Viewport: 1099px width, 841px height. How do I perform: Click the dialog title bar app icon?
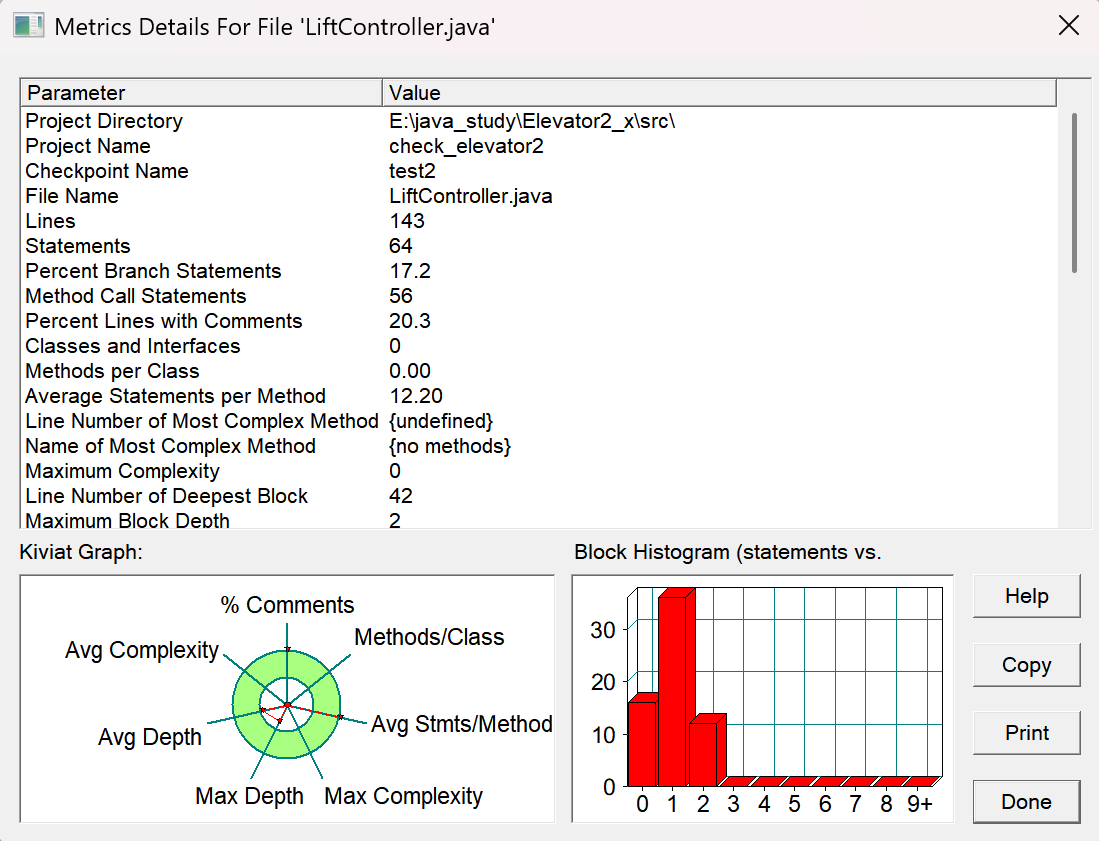click(x=29, y=26)
